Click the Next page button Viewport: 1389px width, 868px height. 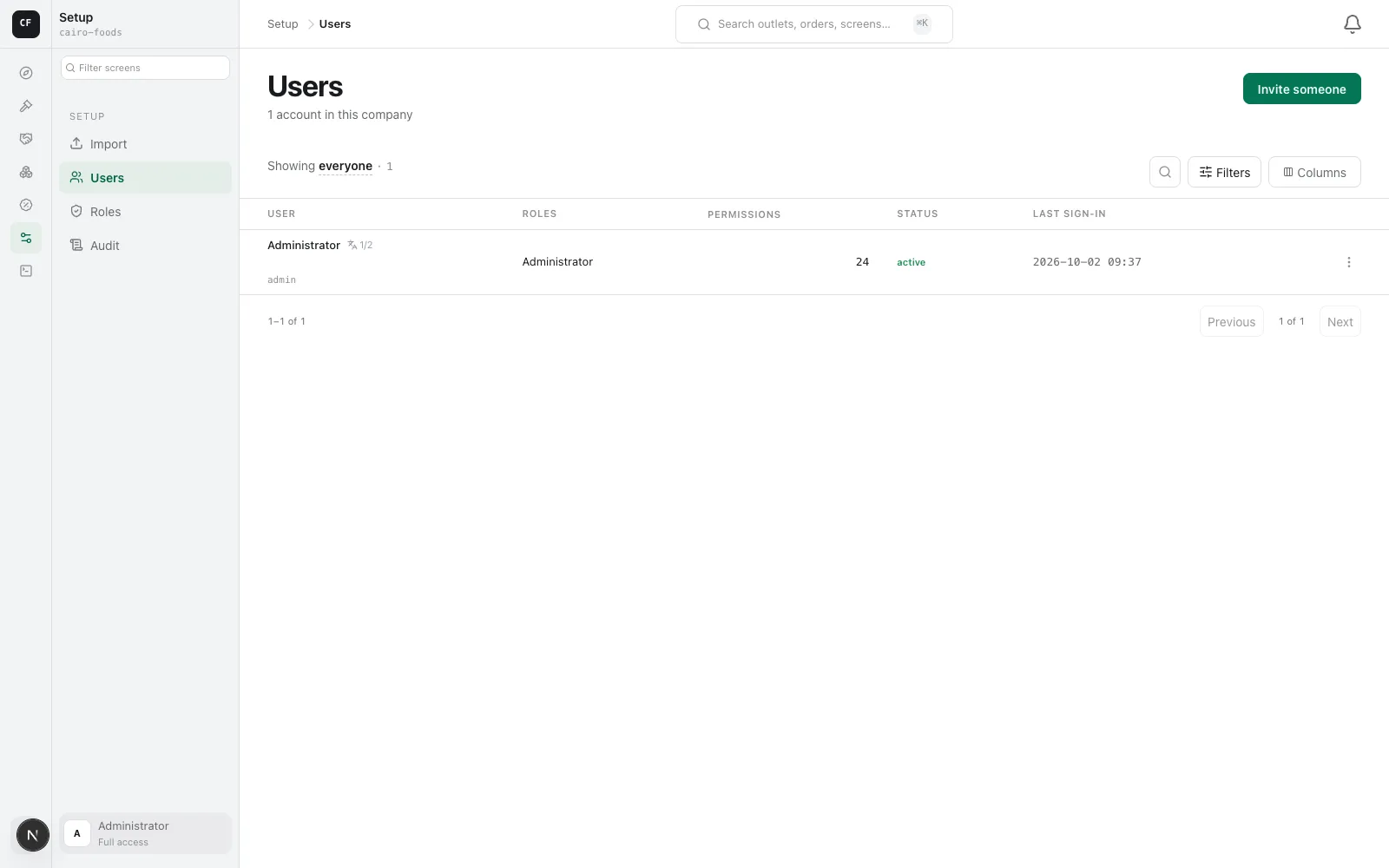pos(1340,321)
